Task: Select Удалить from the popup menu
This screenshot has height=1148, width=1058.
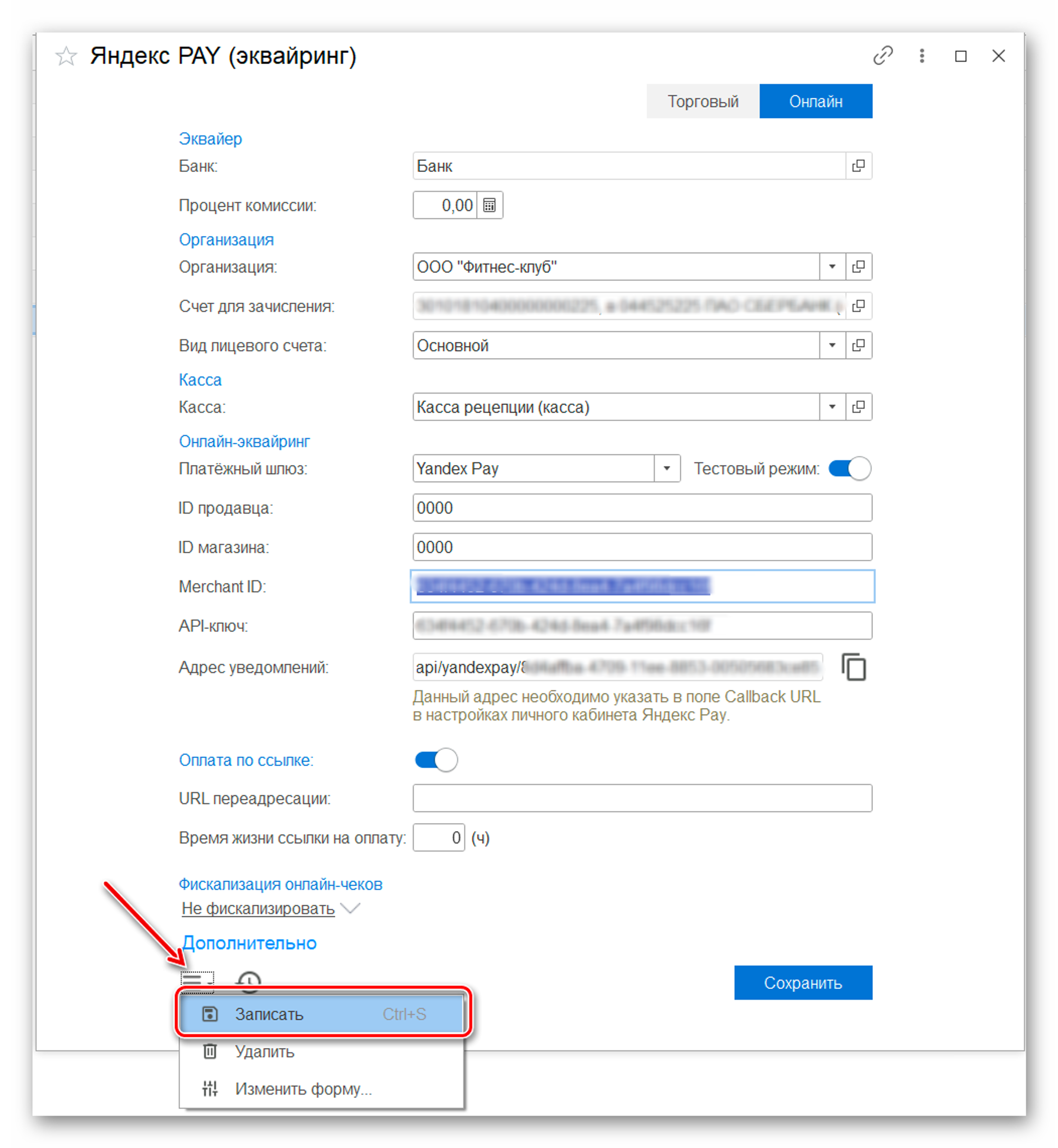Action: 321,1051
